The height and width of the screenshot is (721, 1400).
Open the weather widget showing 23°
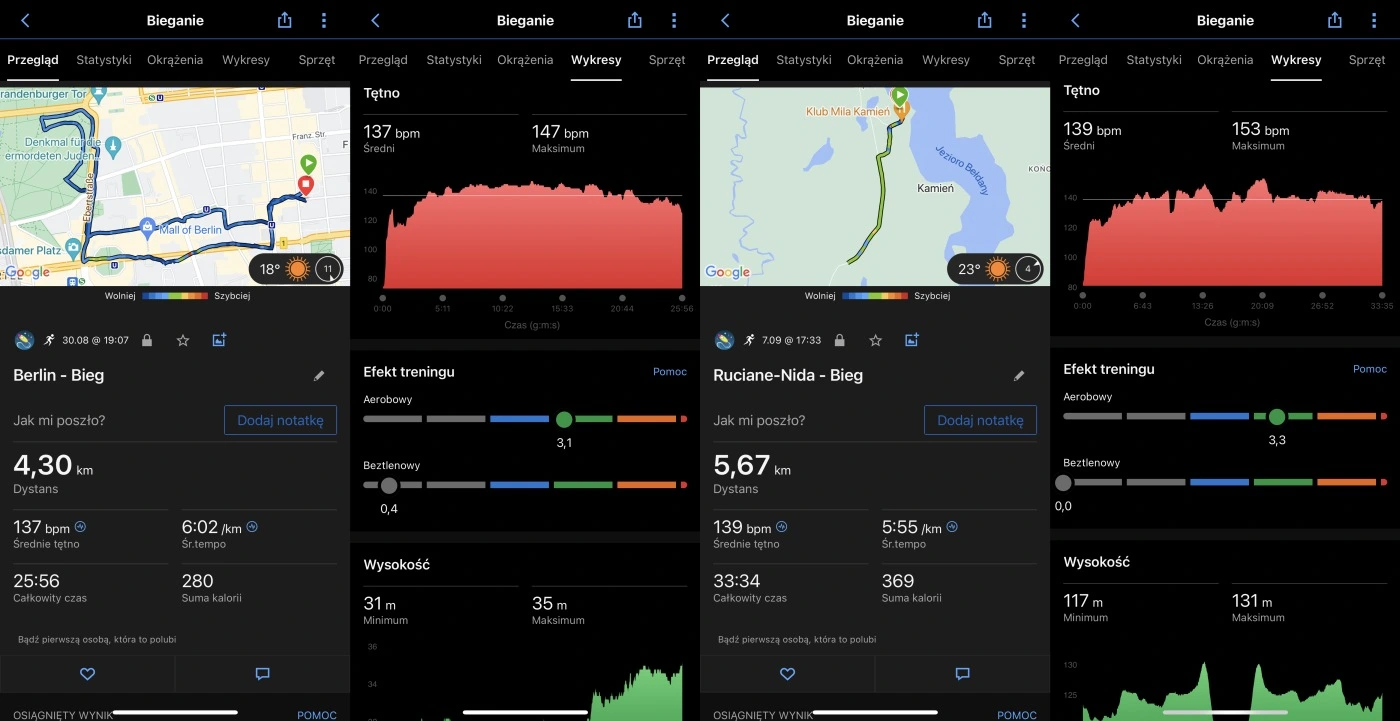point(996,268)
